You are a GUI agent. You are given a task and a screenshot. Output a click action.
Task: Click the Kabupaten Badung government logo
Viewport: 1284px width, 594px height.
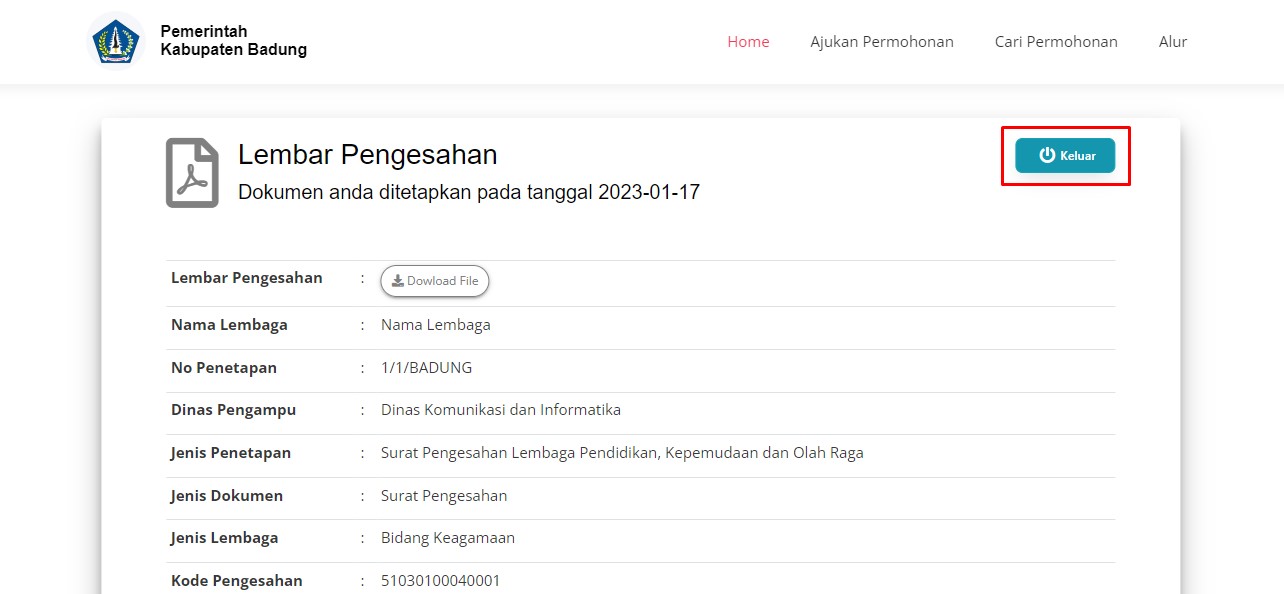117,41
